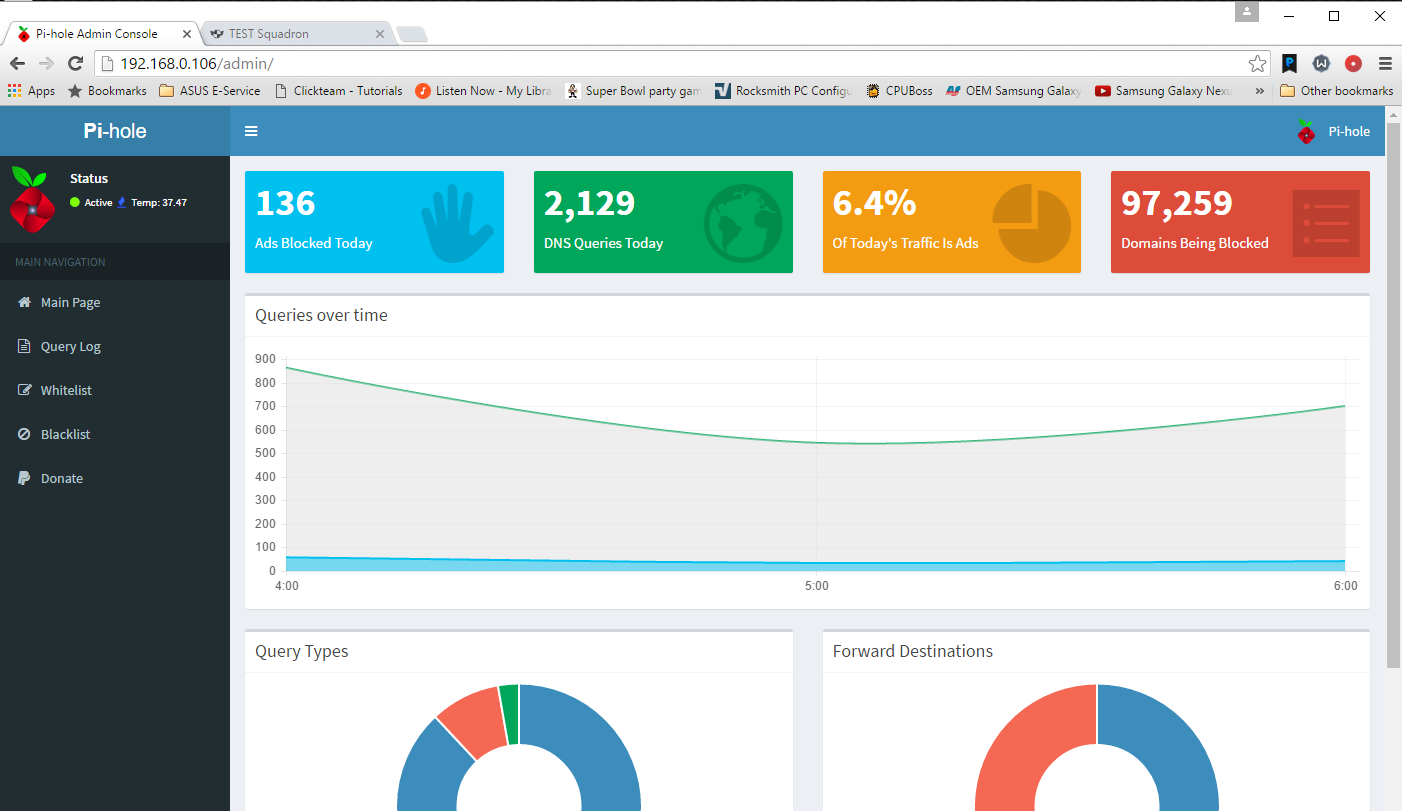
Task: Toggle the sidebar hamburger menu icon
Action: (251, 131)
